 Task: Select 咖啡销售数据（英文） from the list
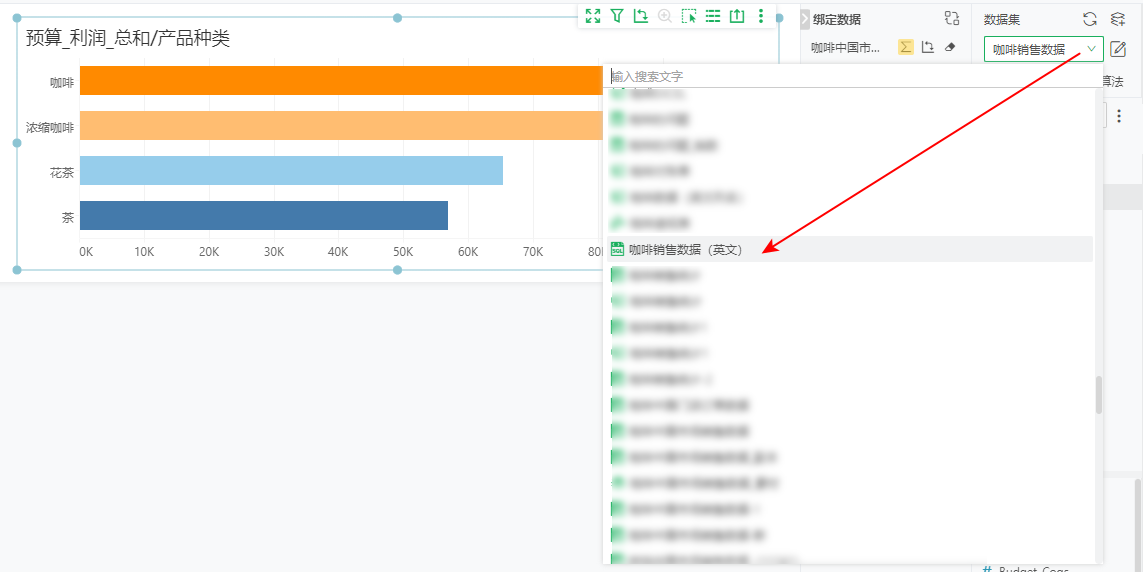pos(686,250)
